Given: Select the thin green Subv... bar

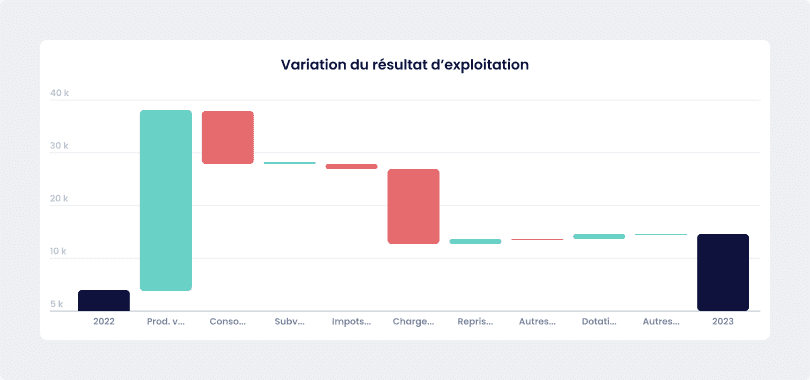Looking at the screenshot, I should [290, 163].
